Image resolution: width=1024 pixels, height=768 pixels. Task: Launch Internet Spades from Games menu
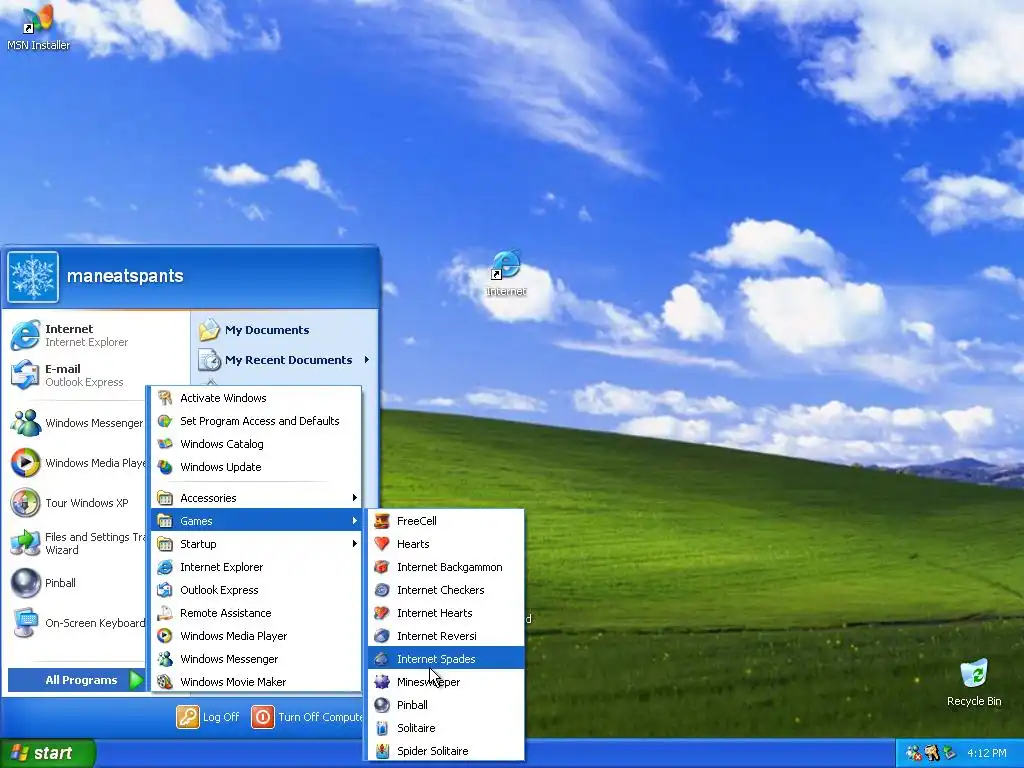(x=446, y=658)
